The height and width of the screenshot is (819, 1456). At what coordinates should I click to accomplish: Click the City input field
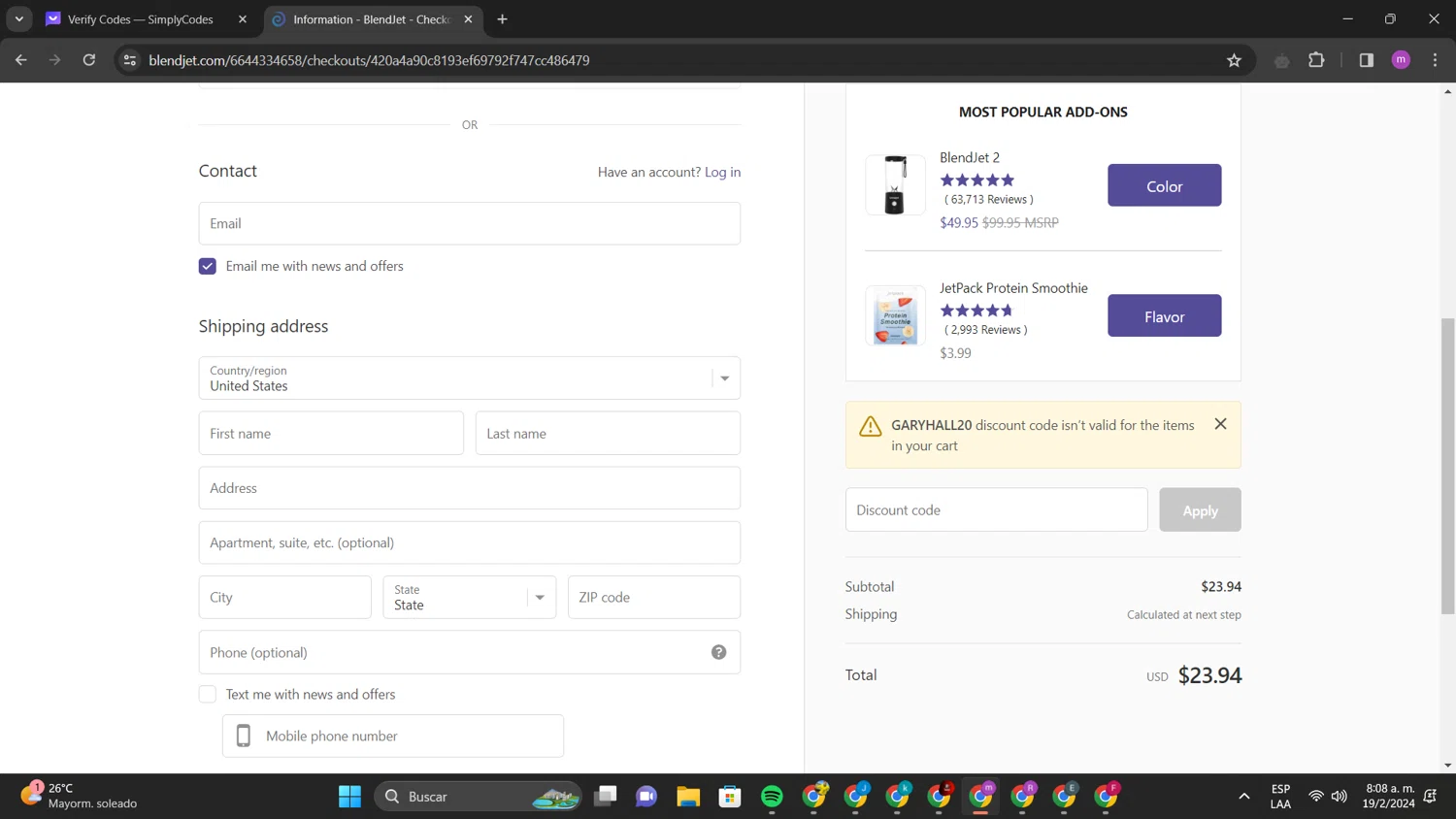click(x=285, y=597)
